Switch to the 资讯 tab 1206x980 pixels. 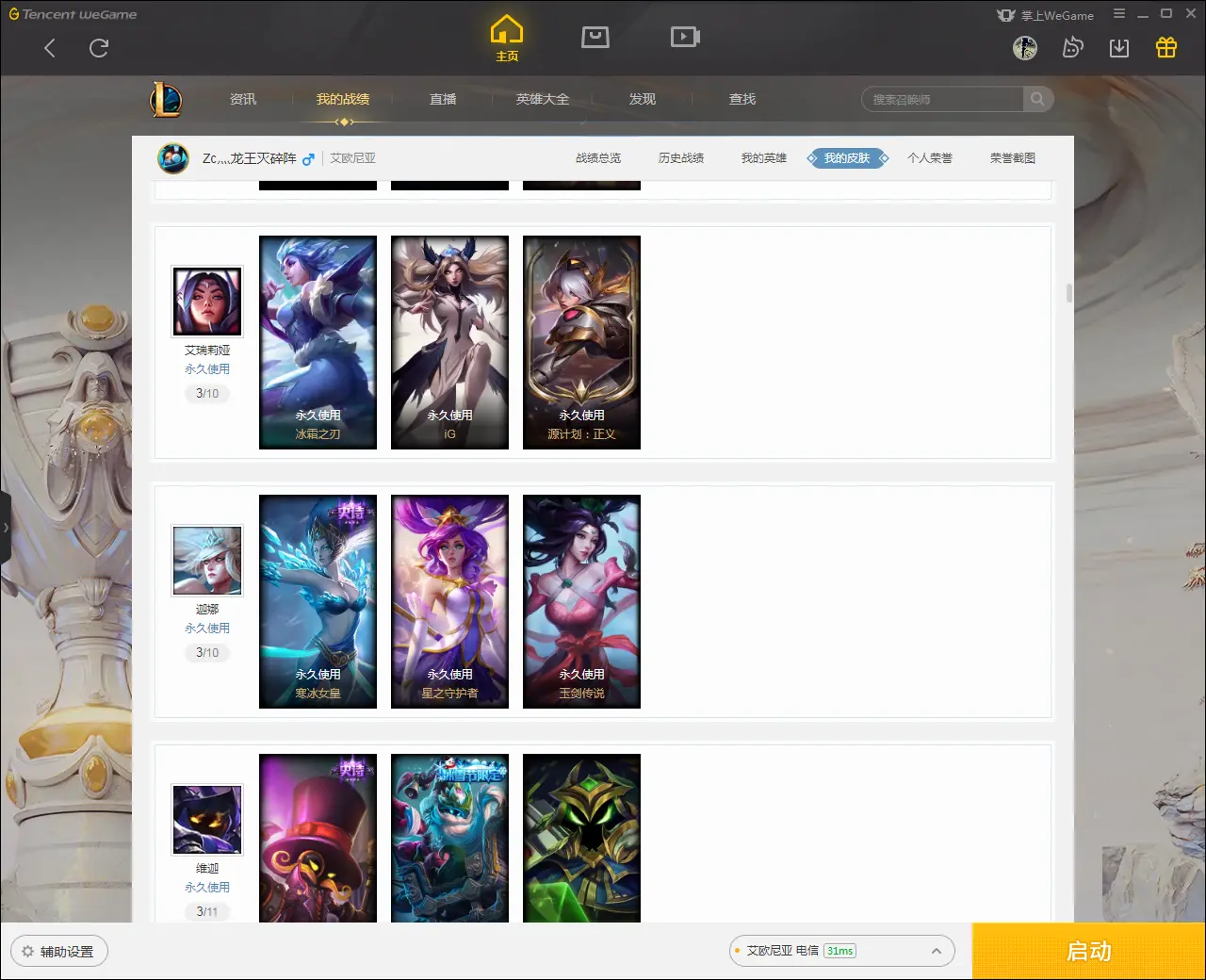coord(243,99)
